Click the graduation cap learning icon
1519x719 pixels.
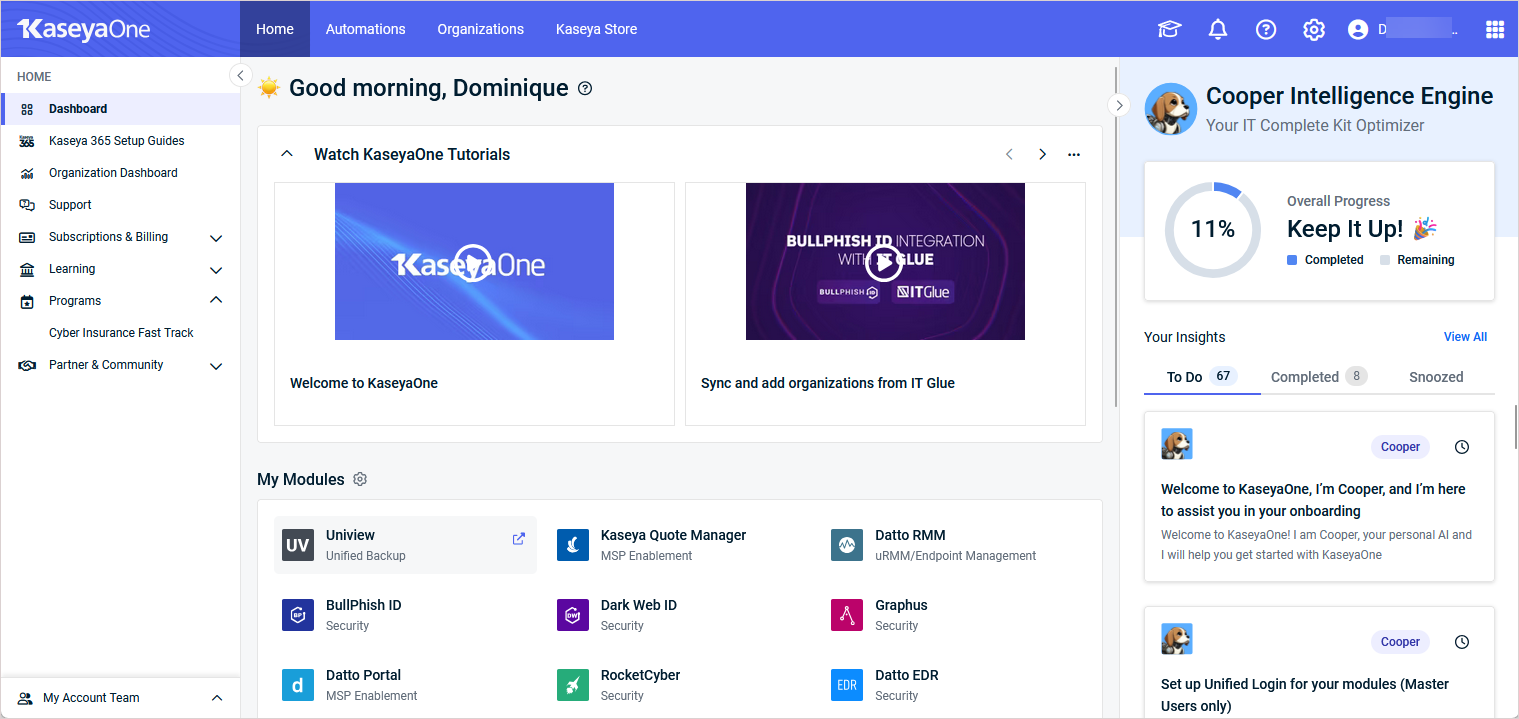pyautogui.click(x=1169, y=30)
